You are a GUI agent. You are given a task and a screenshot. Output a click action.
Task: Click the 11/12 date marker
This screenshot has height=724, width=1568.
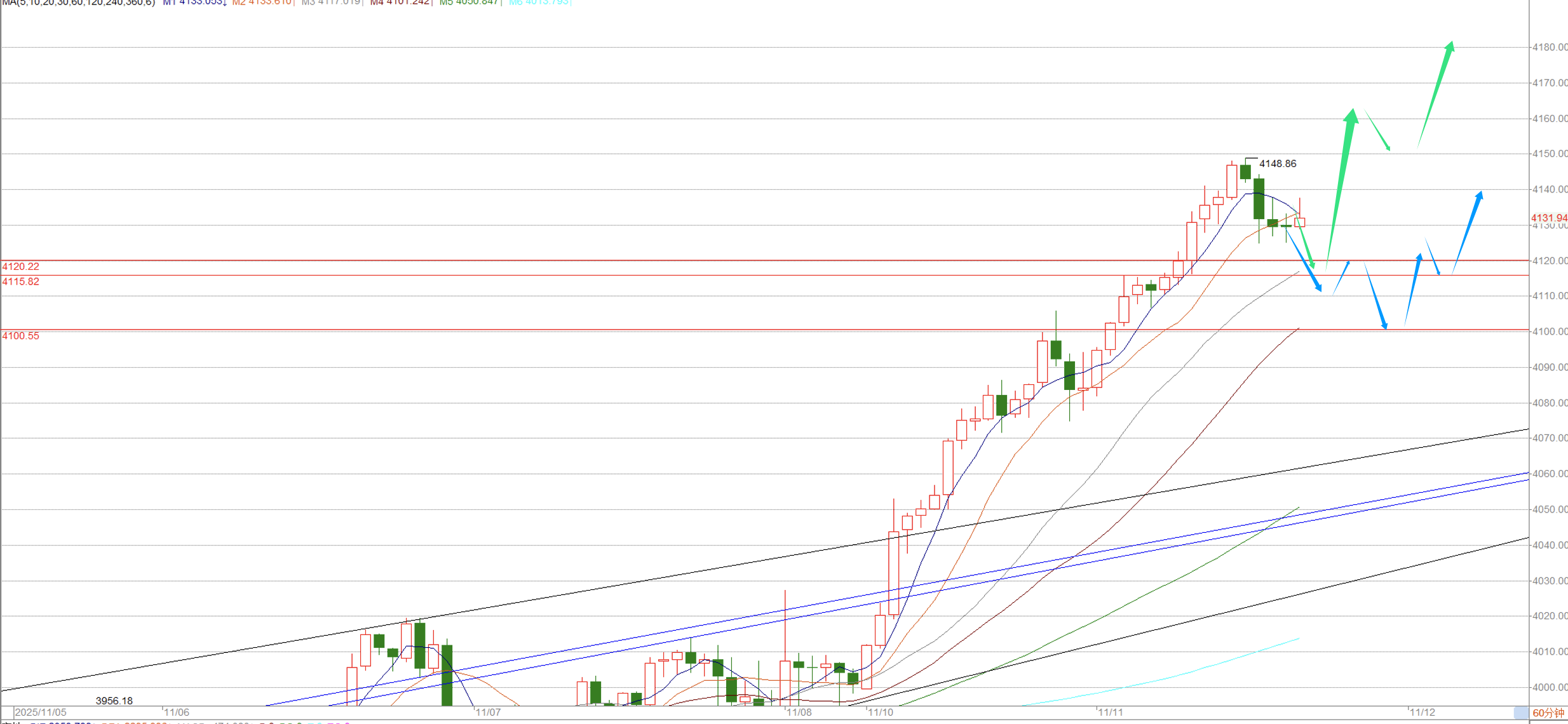1423,713
